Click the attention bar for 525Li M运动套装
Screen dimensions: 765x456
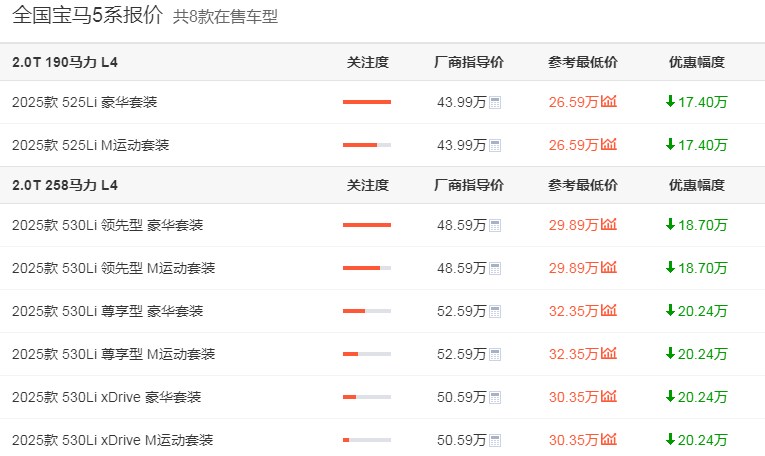click(366, 145)
